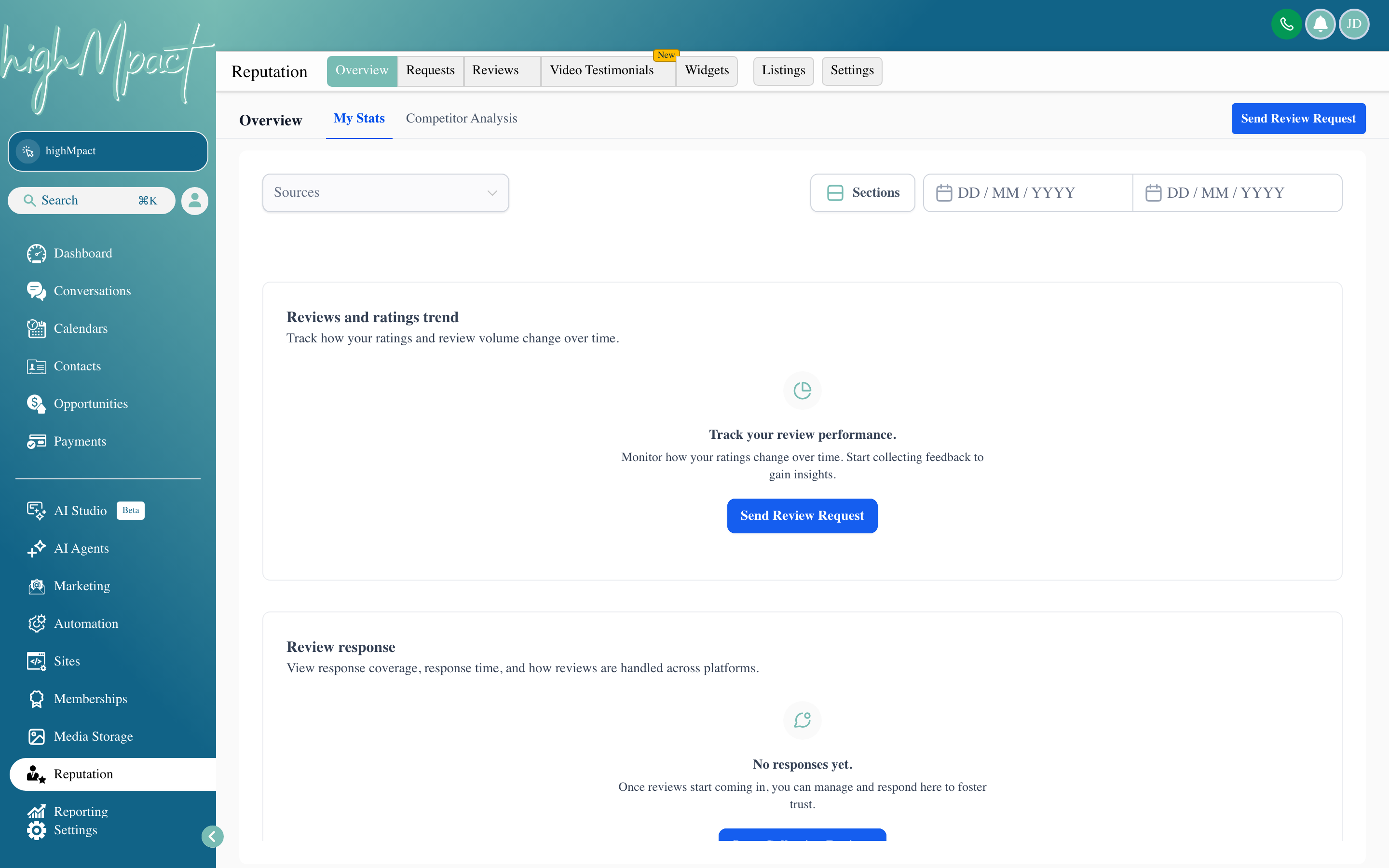Go to the Widgets tab
Image resolution: width=1389 pixels, height=868 pixels.
707,70
